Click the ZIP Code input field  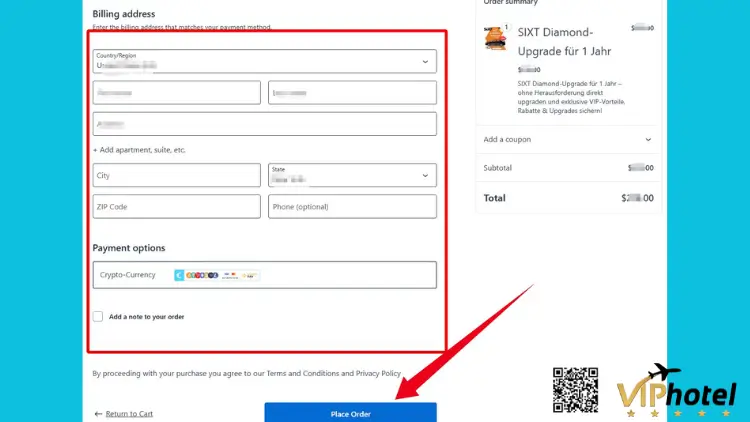[x=176, y=206]
